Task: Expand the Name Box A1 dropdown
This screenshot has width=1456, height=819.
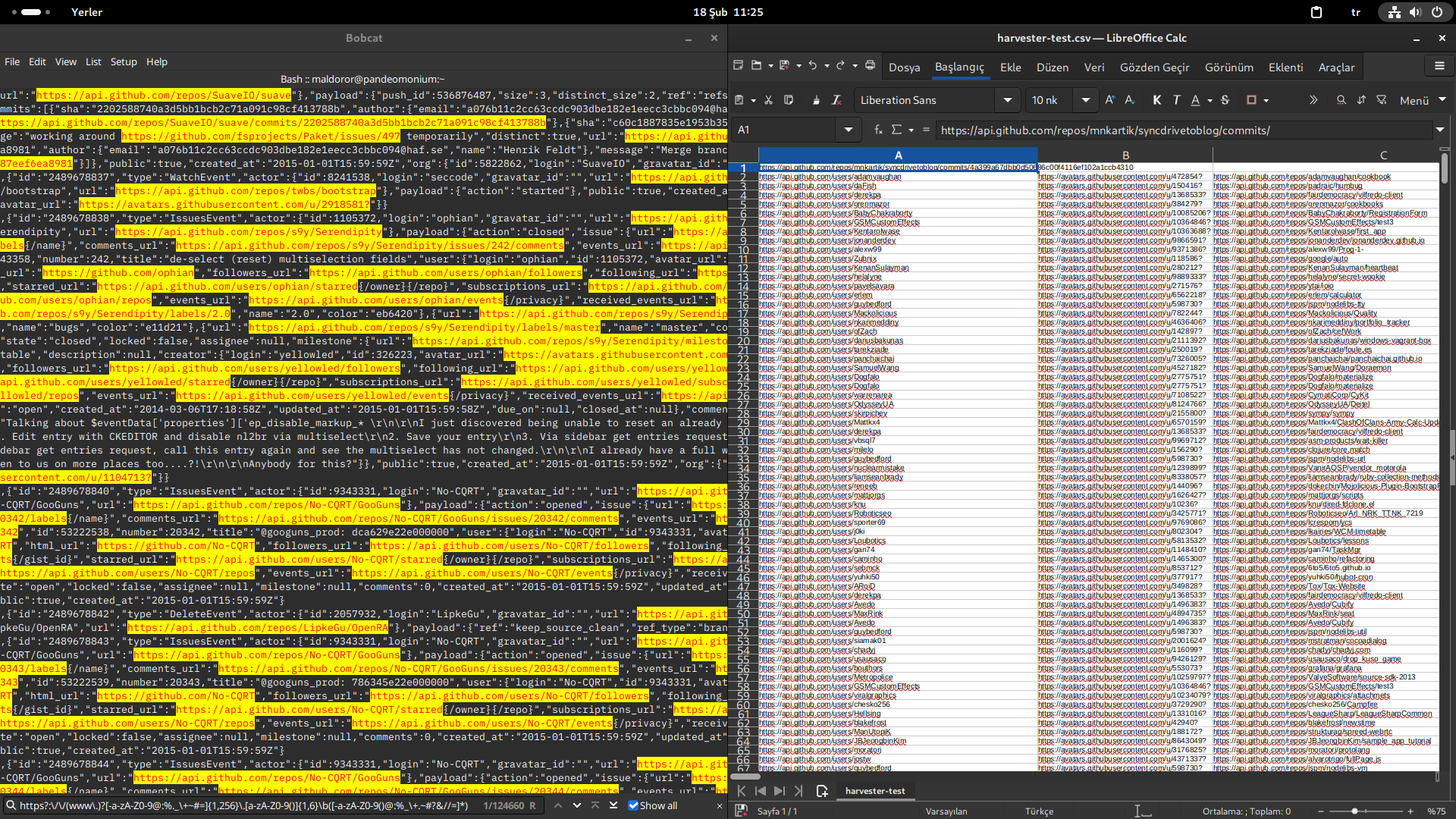Action: coord(848,130)
